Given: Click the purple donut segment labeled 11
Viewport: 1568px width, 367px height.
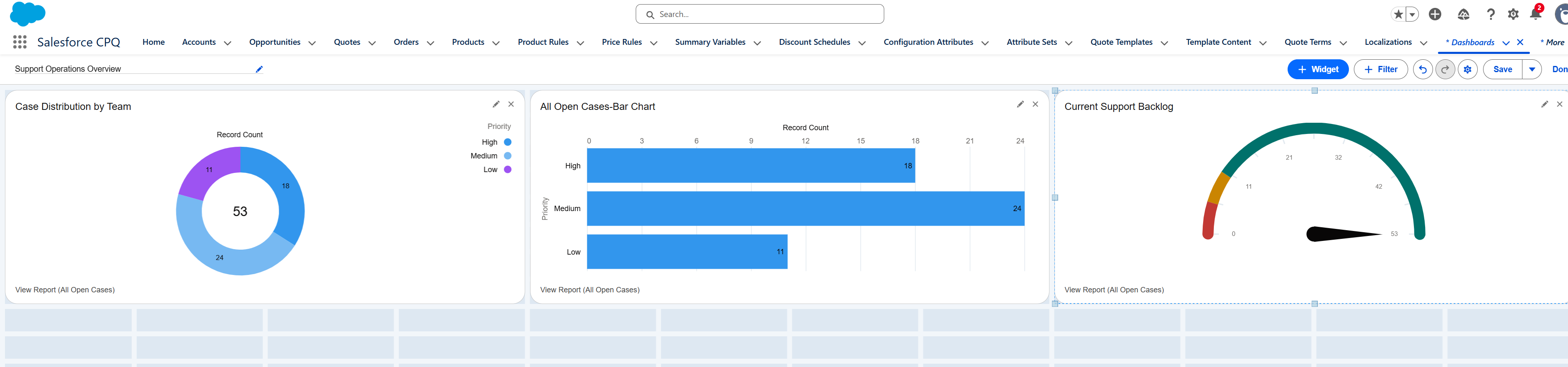Looking at the screenshot, I should pos(210,170).
